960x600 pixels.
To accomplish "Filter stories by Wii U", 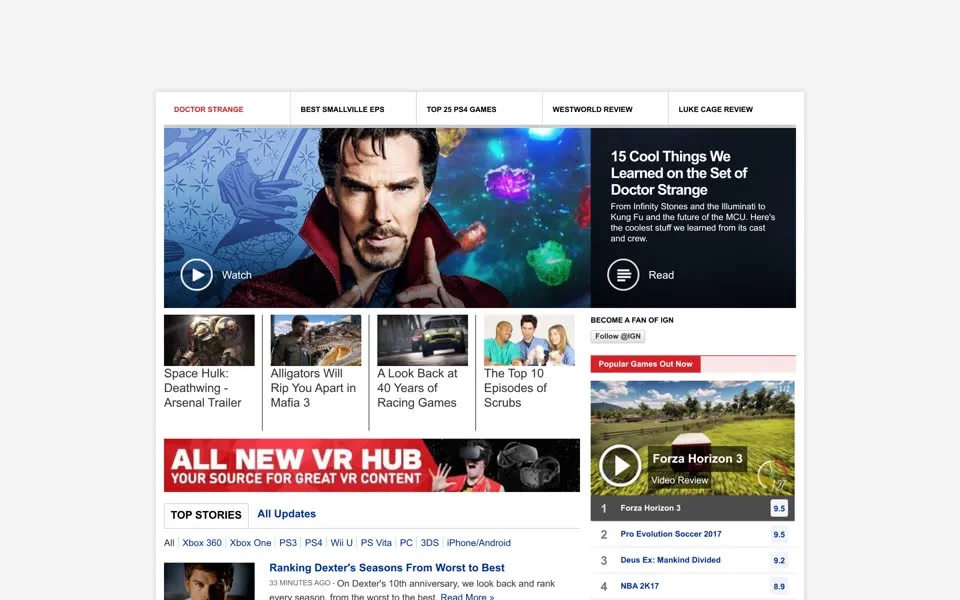I will [x=342, y=542].
